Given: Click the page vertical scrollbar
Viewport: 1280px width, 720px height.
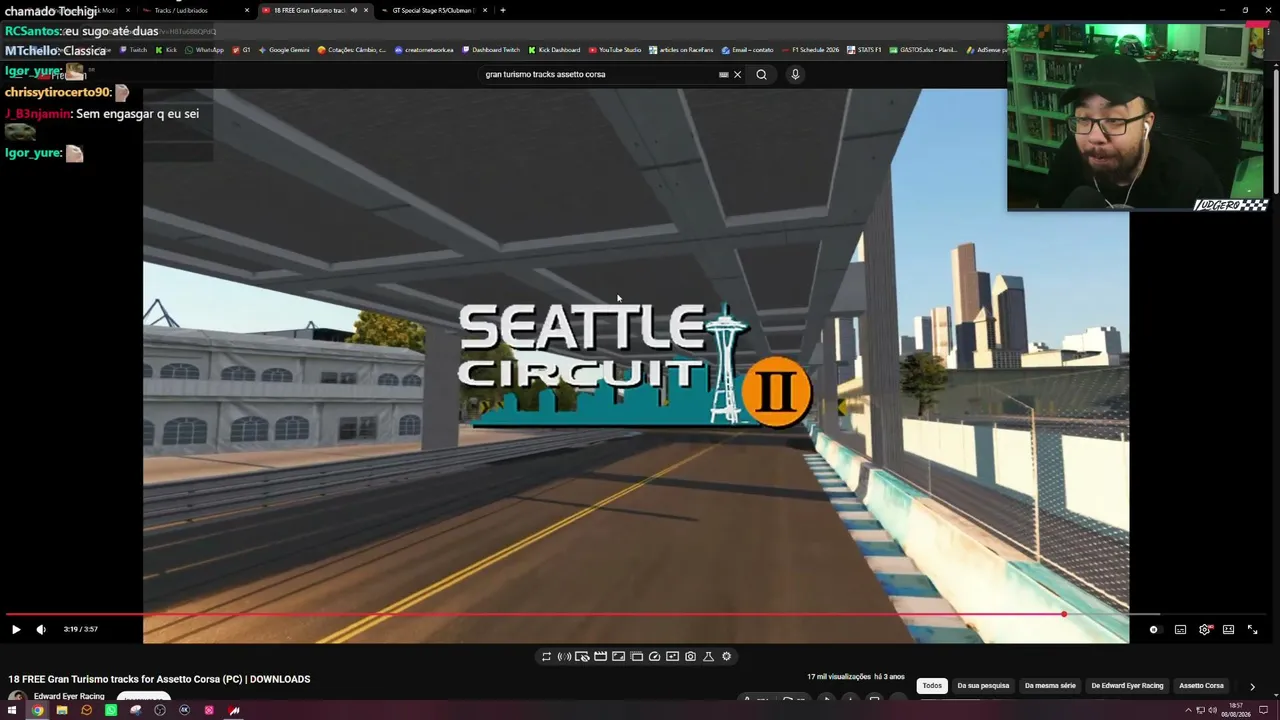Looking at the screenshot, I should coord(1275,130).
